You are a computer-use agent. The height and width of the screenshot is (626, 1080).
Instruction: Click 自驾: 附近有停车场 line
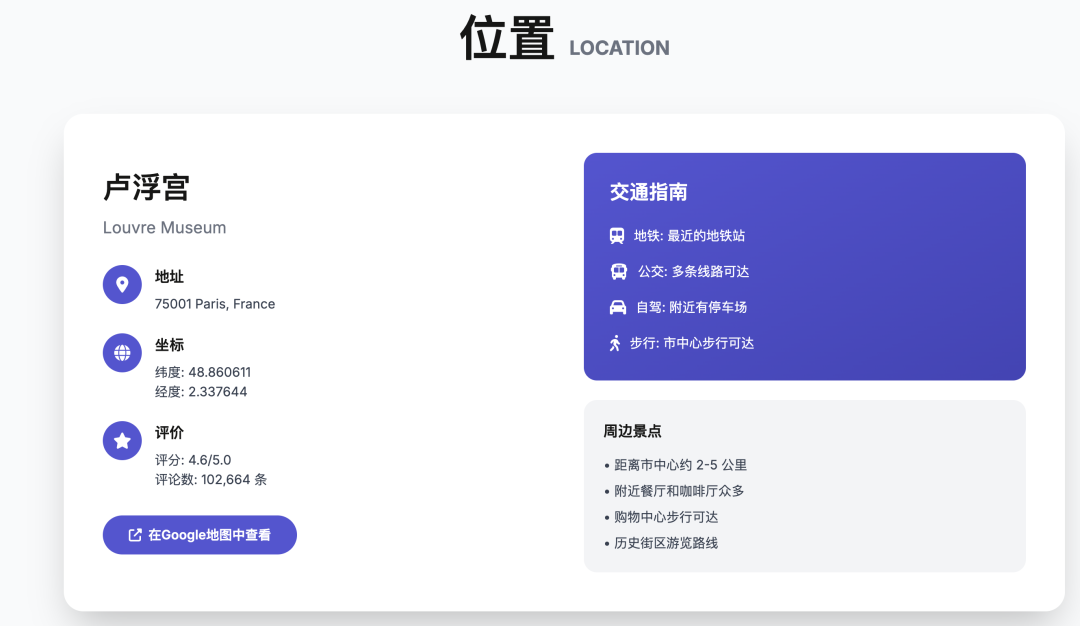point(692,307)
